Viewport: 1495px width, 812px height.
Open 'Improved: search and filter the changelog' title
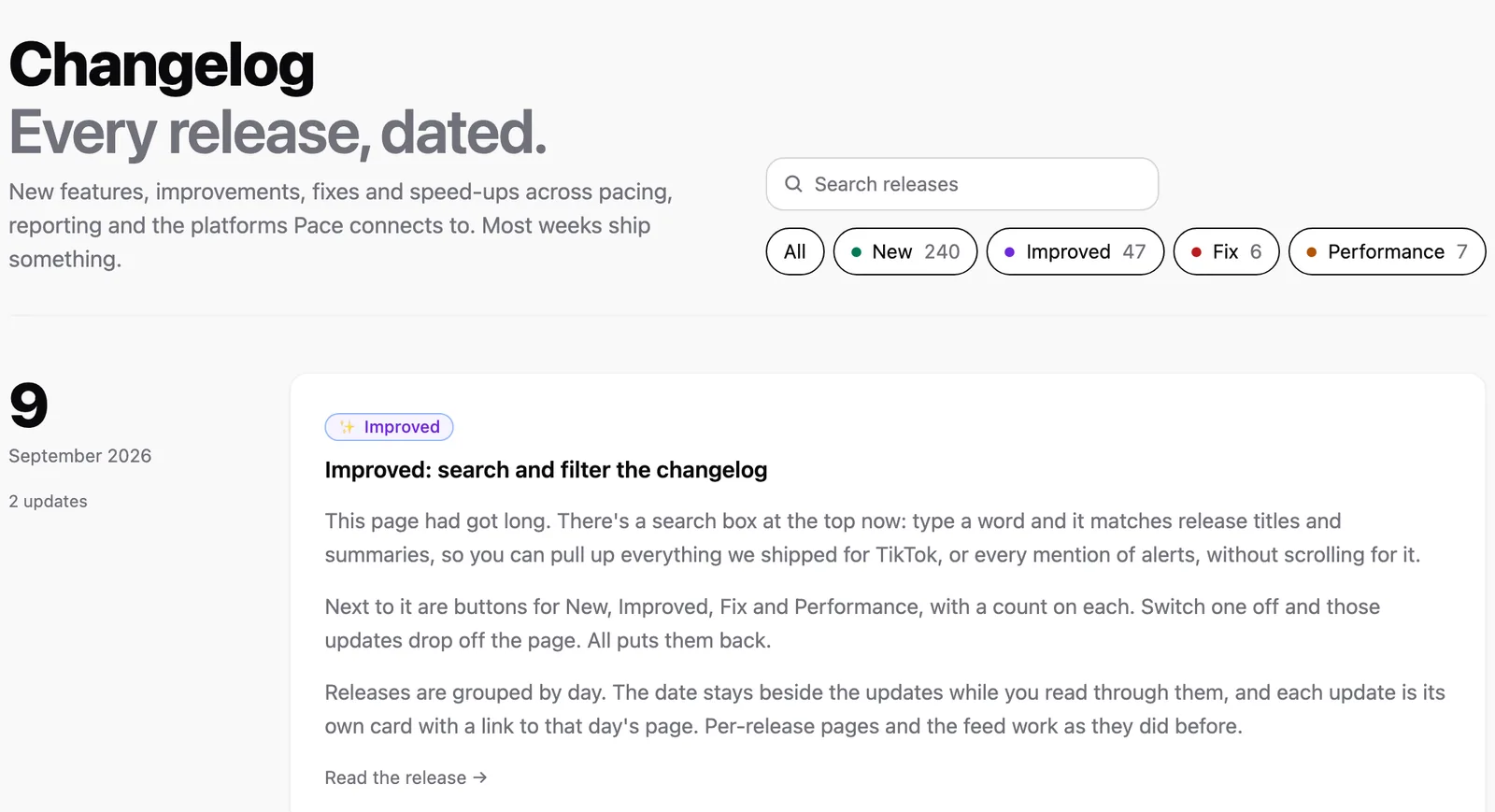(546, 470)
